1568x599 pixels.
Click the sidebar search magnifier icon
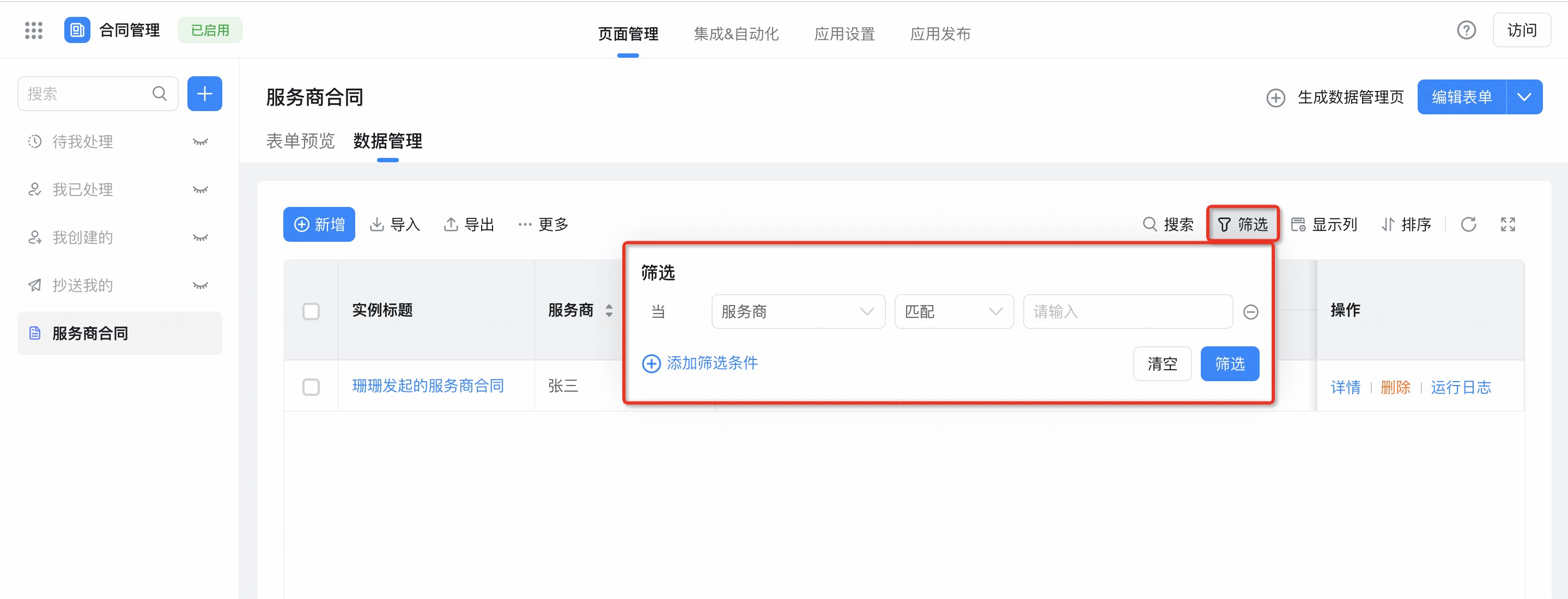(x=160, y=94)
